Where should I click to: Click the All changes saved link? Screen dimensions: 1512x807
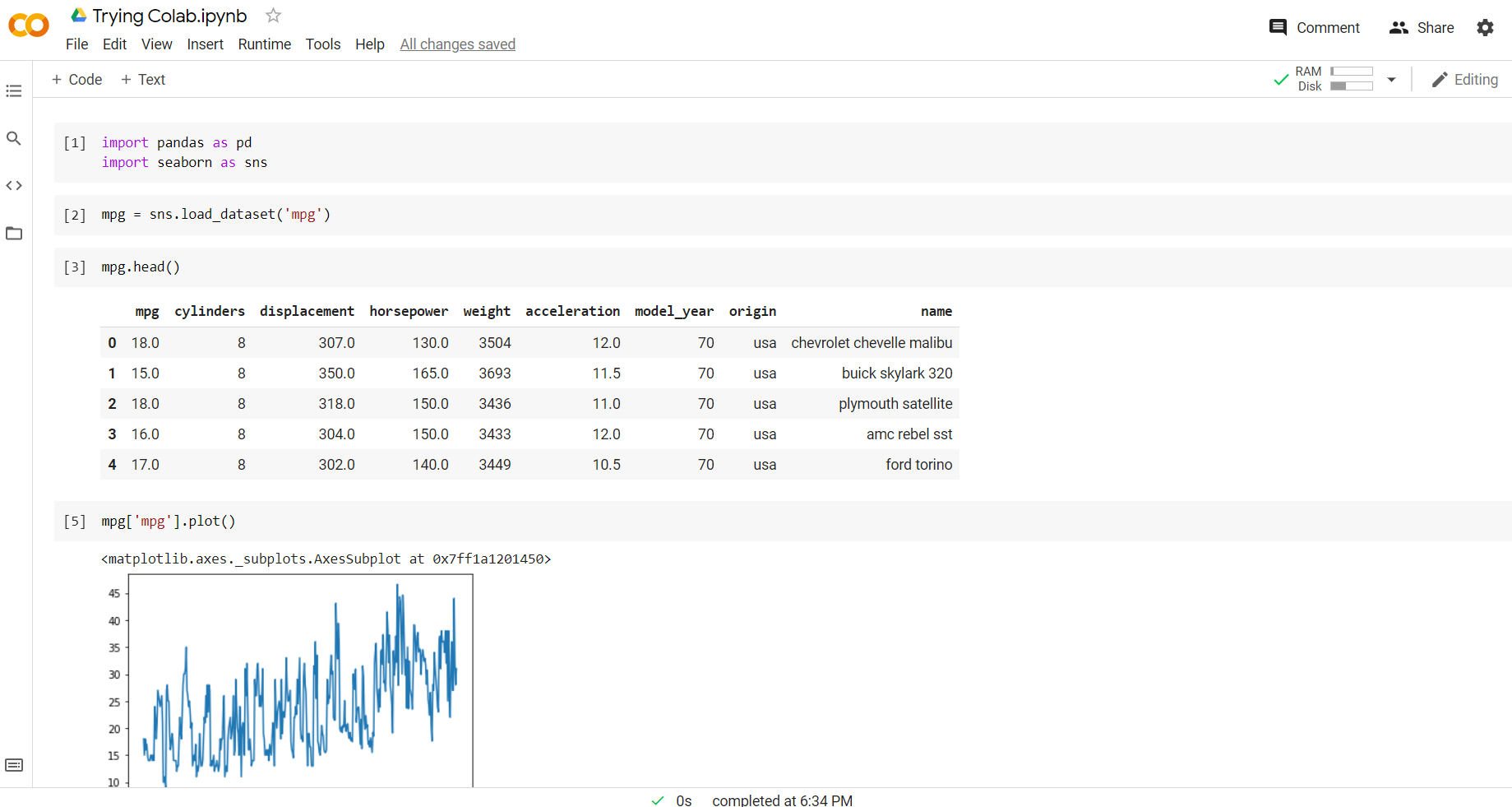coord(457,44)
